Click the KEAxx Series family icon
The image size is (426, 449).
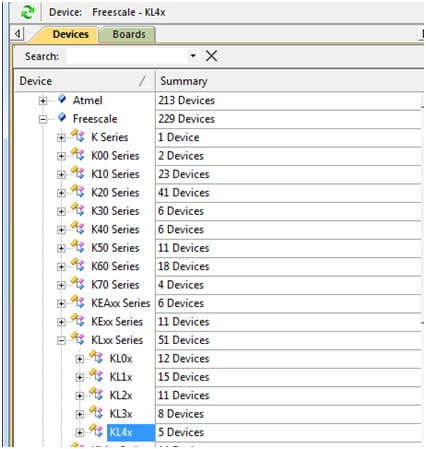[78, 301]
